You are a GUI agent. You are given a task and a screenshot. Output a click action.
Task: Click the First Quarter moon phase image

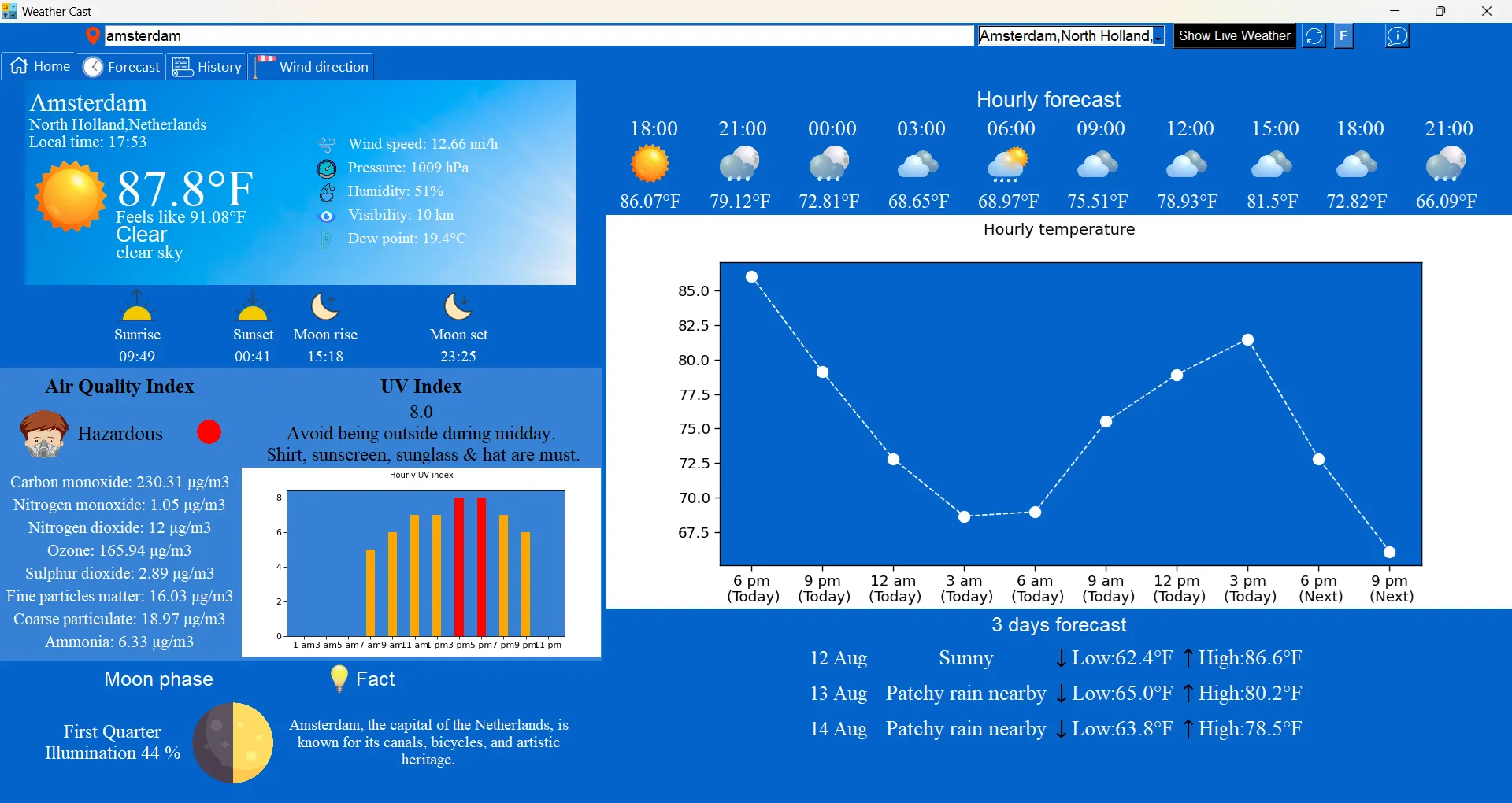[x=233, y=742]
